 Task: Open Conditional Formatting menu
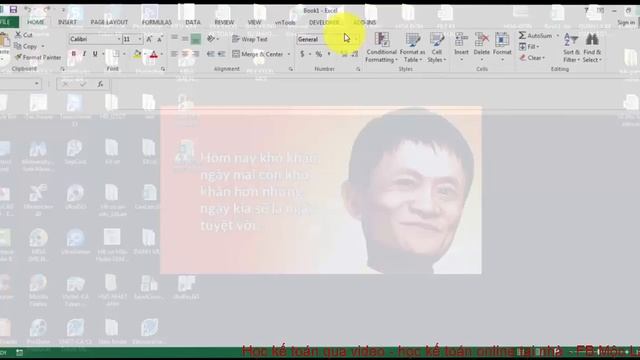[382, 47]
